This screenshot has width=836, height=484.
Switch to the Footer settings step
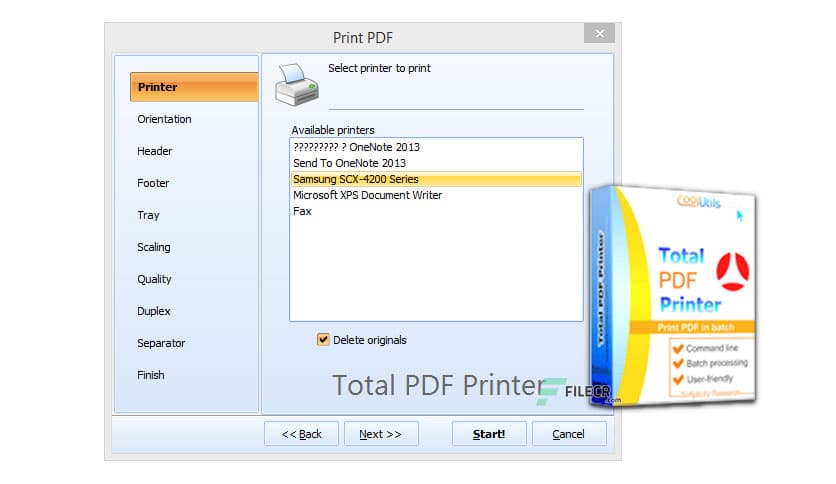tap(153, 183)
